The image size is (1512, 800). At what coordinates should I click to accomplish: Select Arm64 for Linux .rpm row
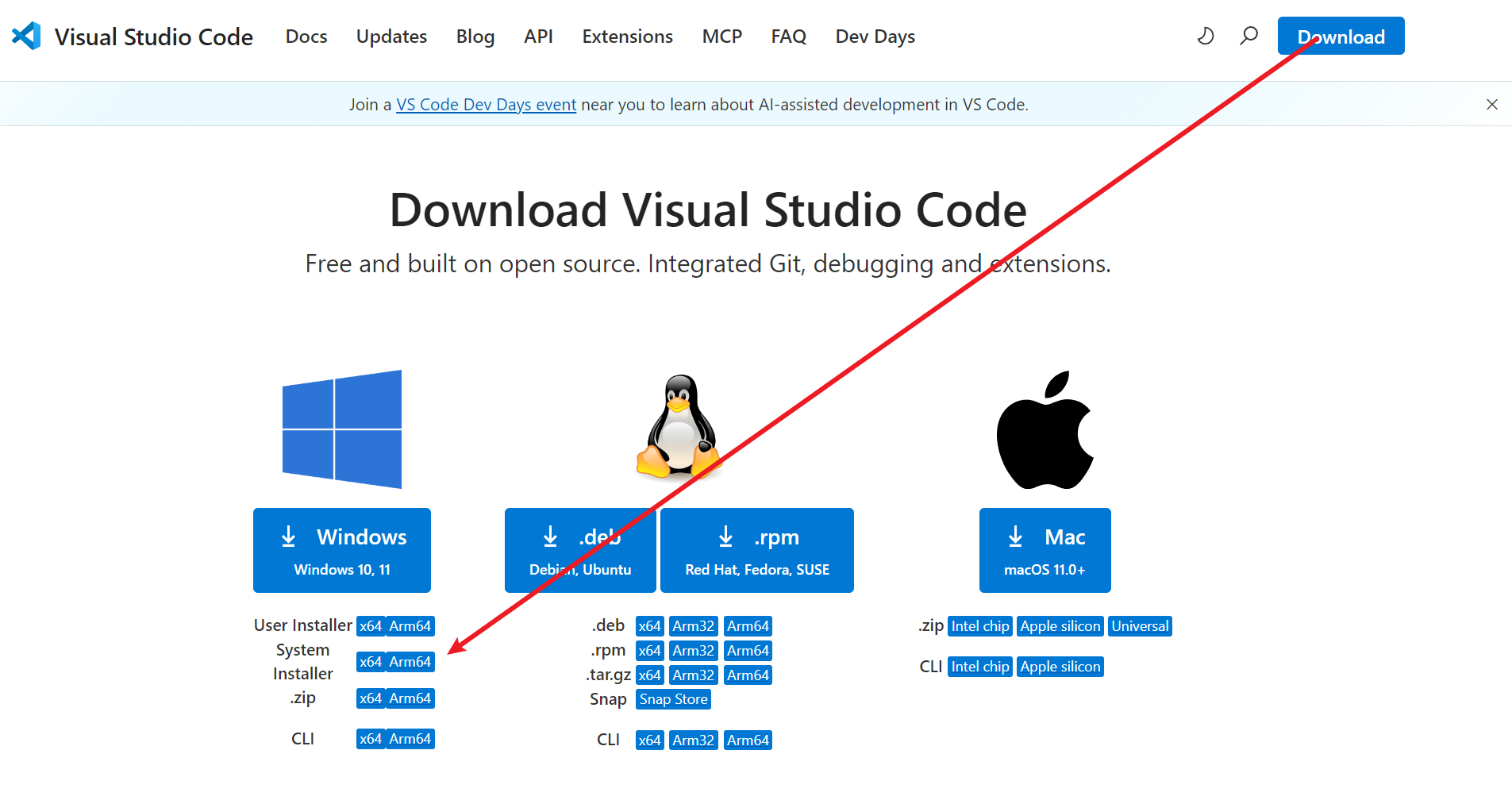pyautogui.click(x=748, y=651)
